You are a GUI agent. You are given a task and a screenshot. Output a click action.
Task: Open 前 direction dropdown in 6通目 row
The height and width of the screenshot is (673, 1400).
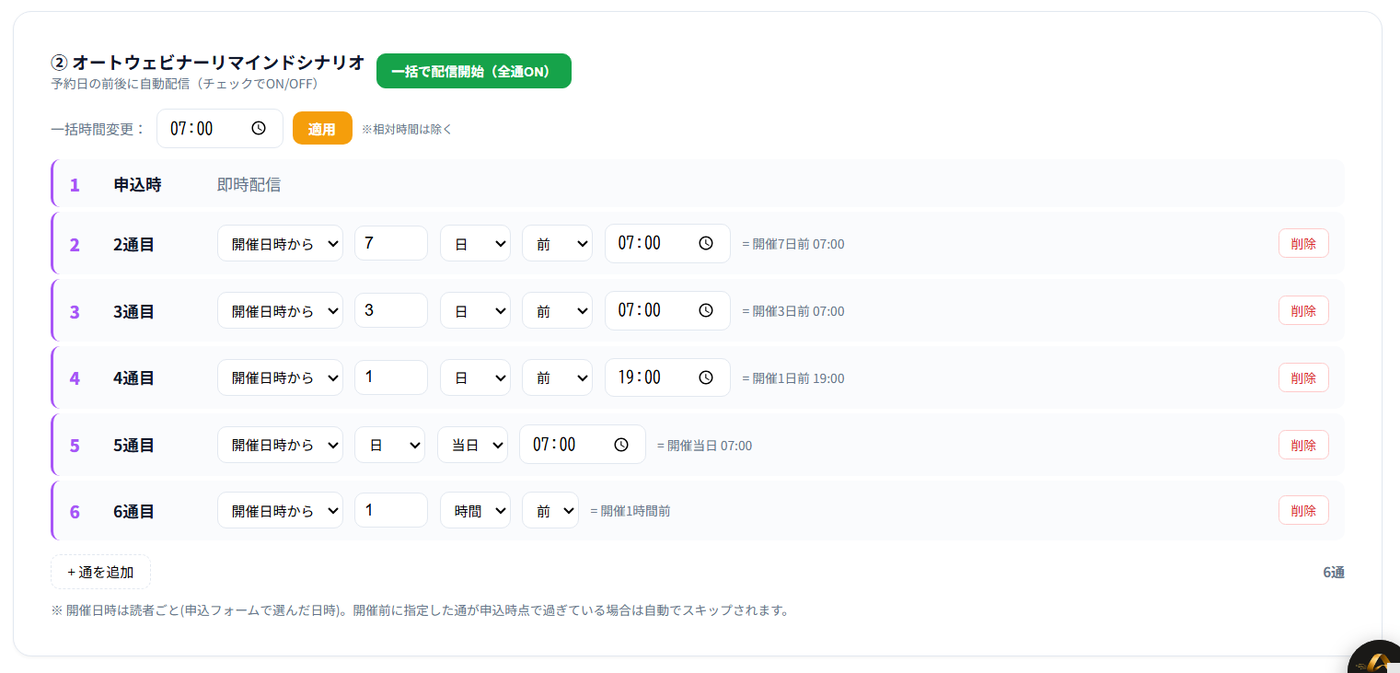pyautogui.click(x=550, y=510)
